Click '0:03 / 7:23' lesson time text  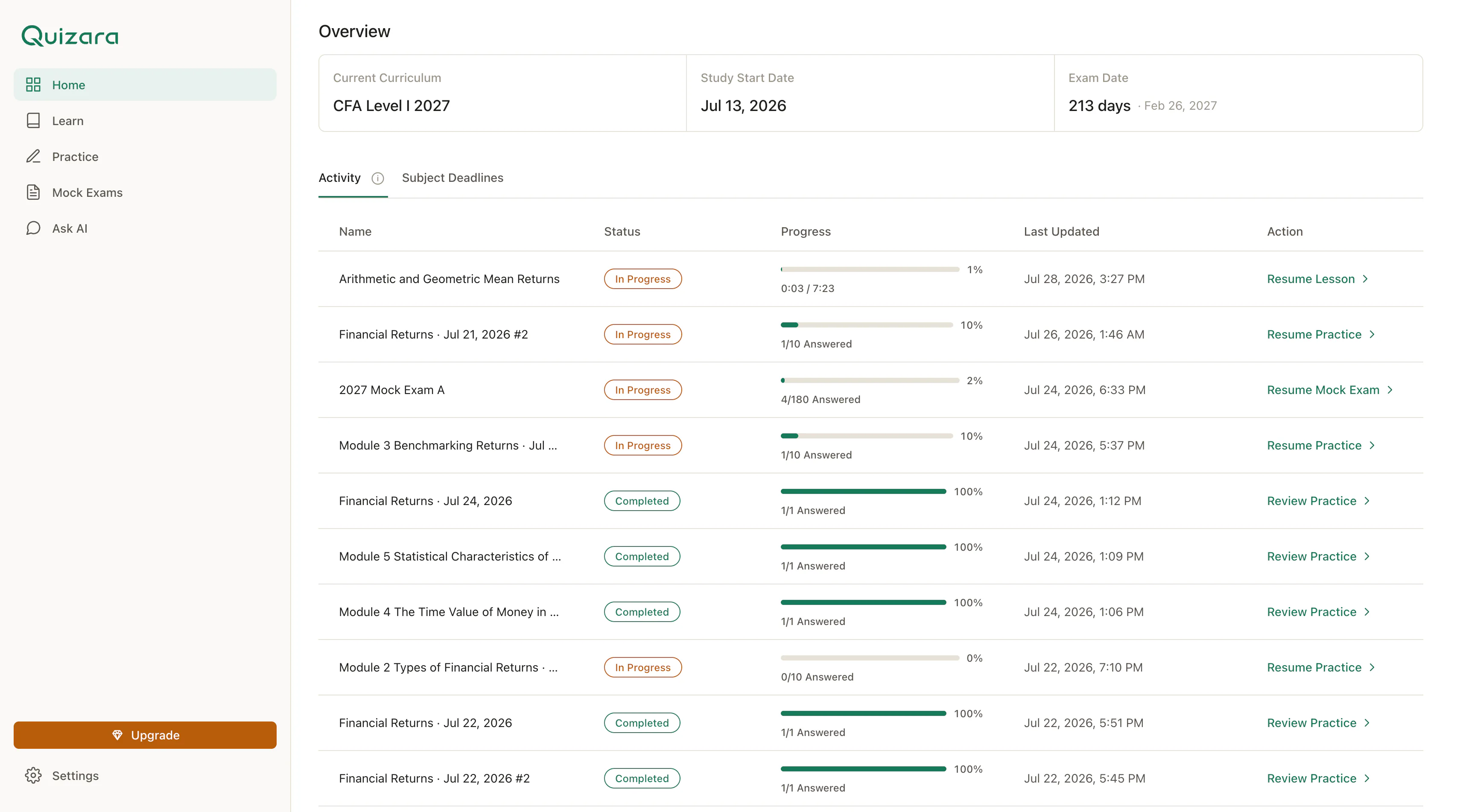click(807, 289)
